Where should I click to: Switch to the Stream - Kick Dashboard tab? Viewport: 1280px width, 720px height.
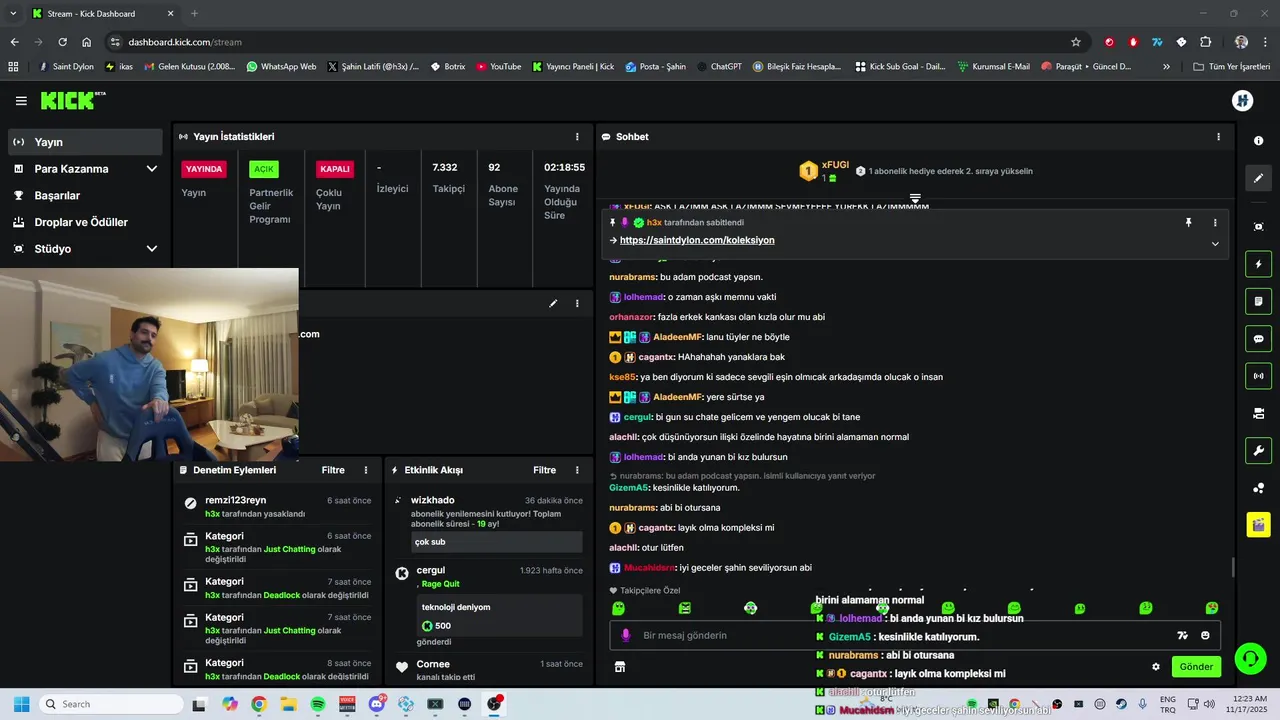point(101,14)
